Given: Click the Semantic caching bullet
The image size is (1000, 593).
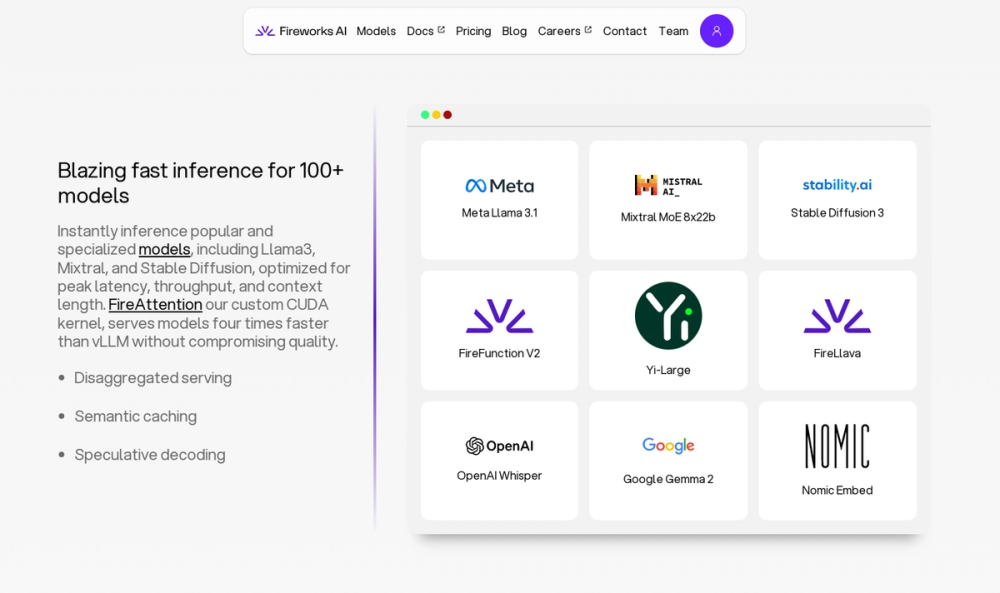Looking at the screenshot, I should [135, 416].
